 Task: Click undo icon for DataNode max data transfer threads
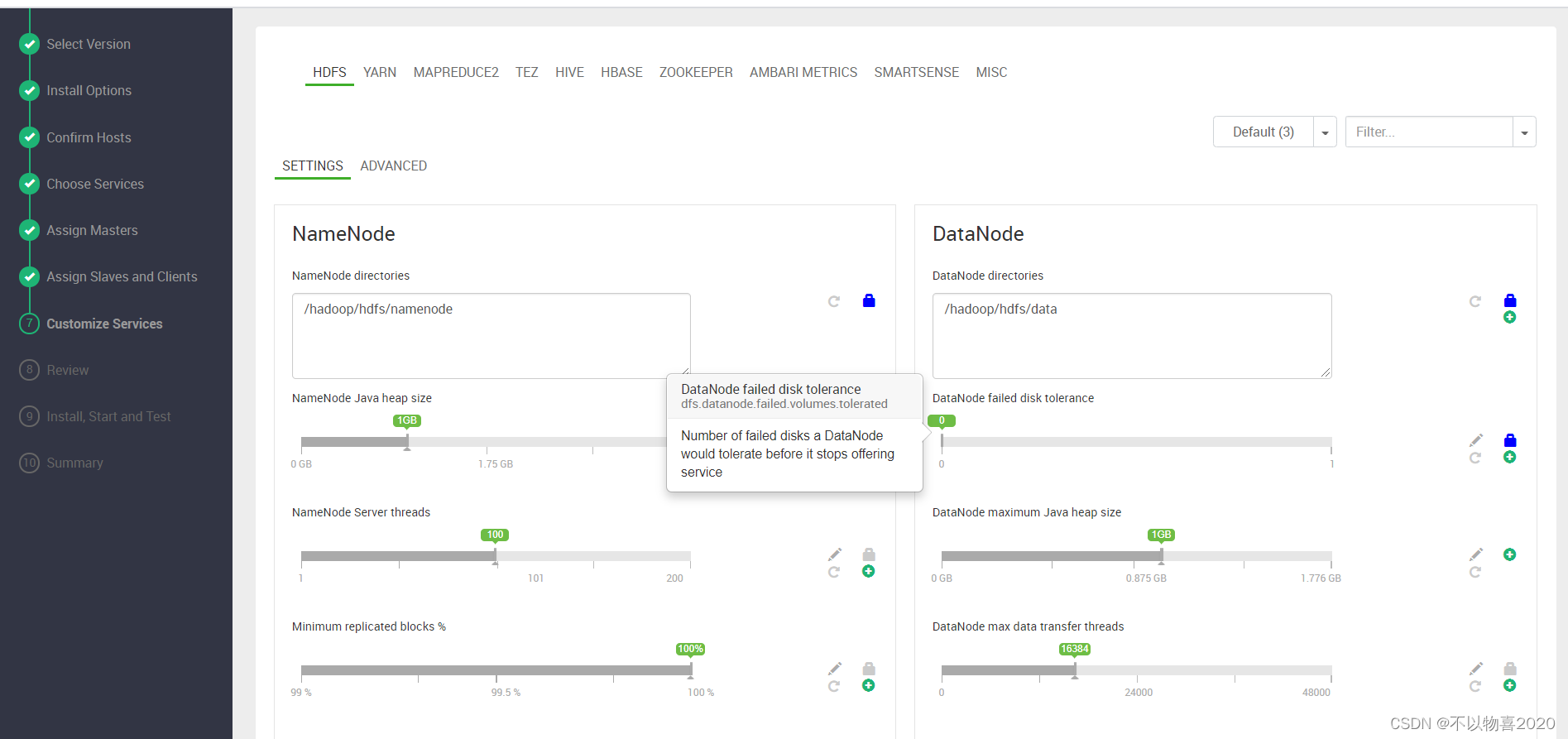(x=1475, y=686)
